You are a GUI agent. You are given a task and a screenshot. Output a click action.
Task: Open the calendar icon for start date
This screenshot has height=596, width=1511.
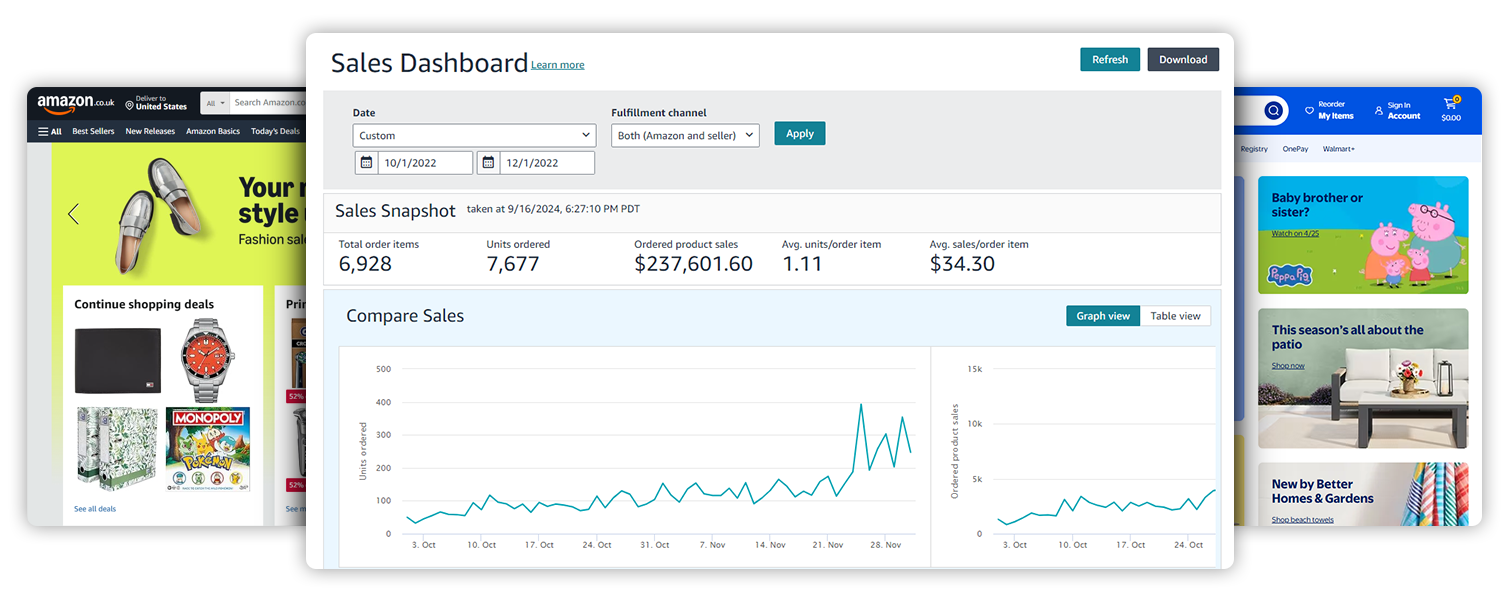click(x=366, y=163)
